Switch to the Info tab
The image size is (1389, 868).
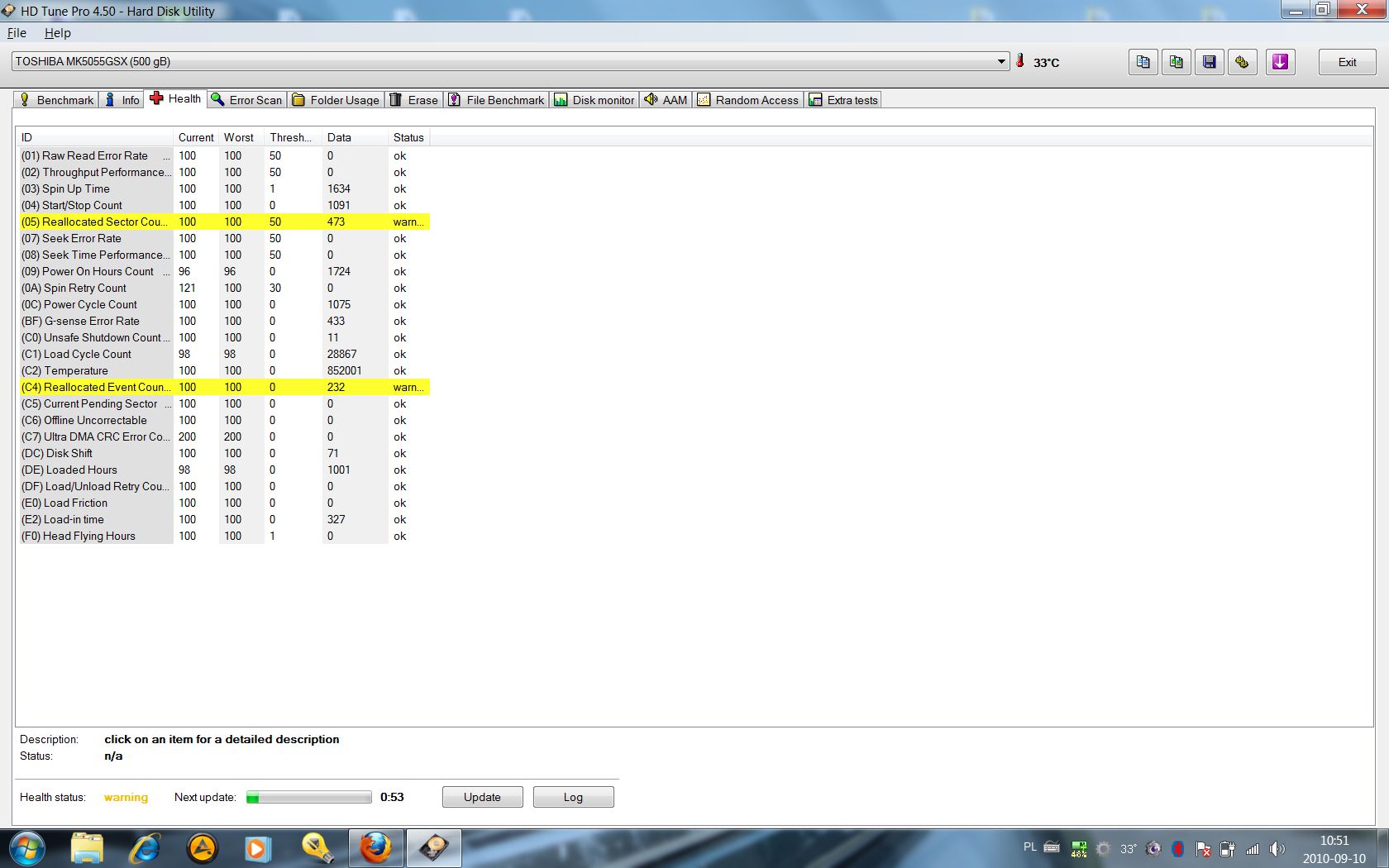(x=122, y=100)
